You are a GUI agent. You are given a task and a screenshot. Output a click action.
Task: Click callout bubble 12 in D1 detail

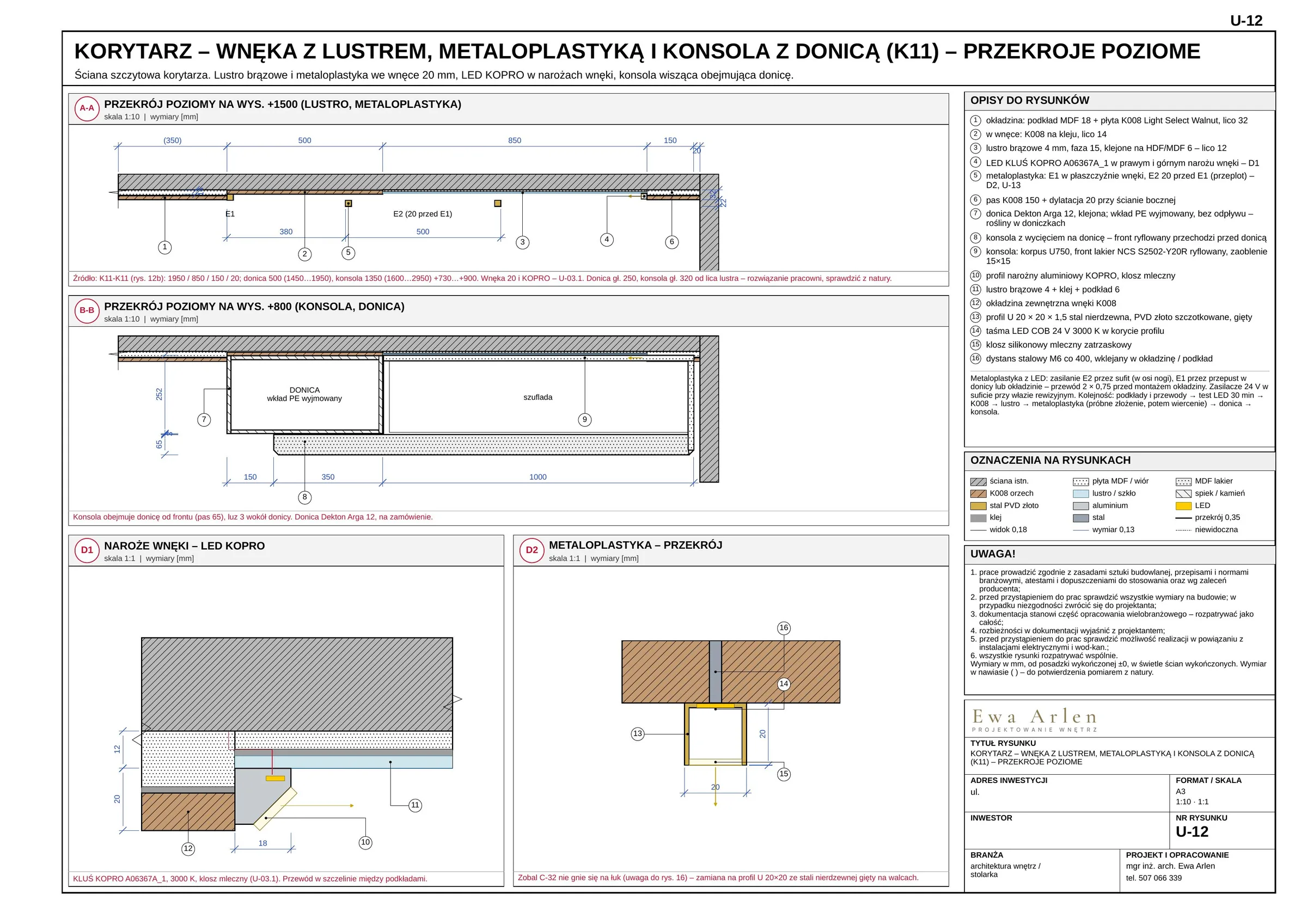pos(188,849)
